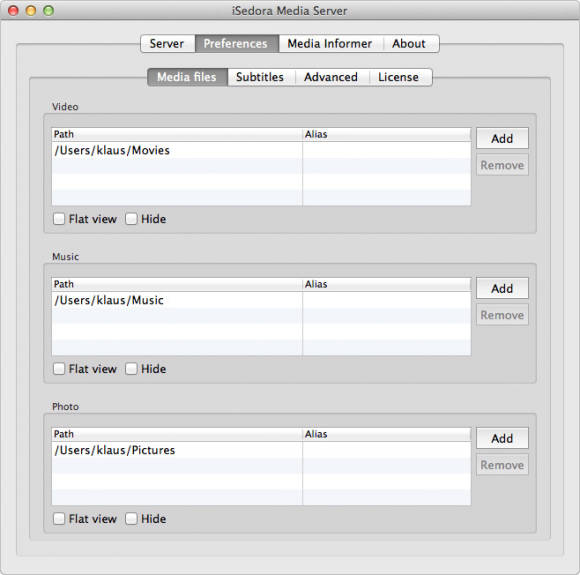Tick the Hide checkbox for Video
580x575 pixels.
131,219
